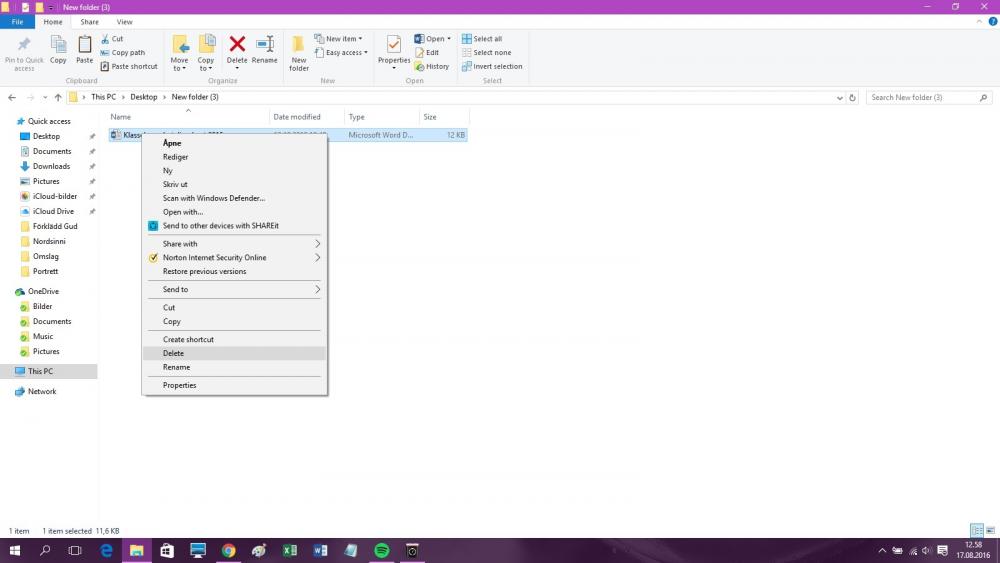Choose Restore previous versions

click(235, 272)
